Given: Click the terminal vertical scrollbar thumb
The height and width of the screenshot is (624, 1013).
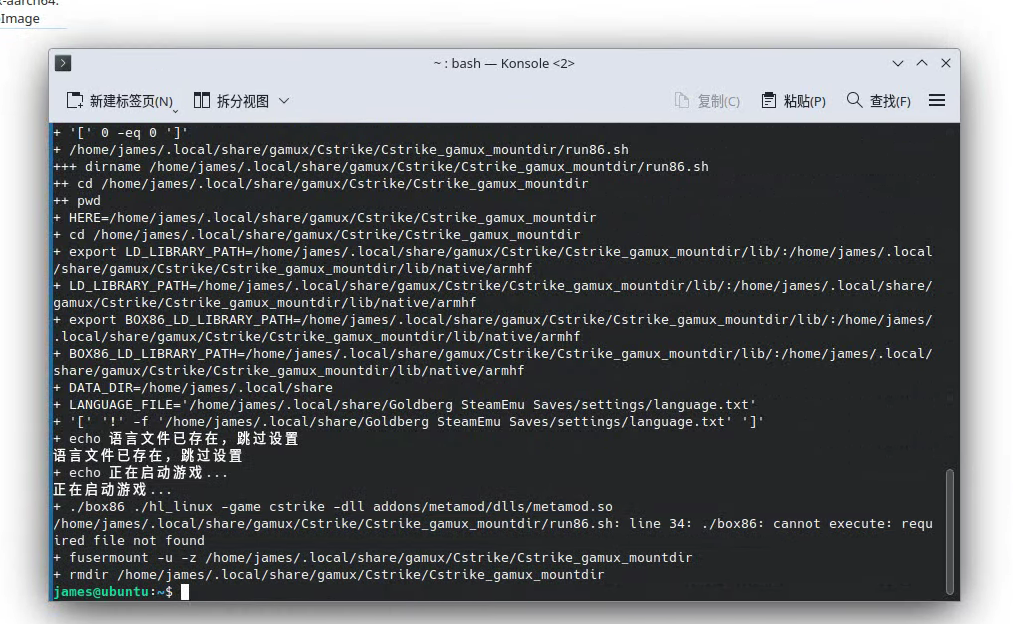Looking at the screenshot, I should pos(950,532).
